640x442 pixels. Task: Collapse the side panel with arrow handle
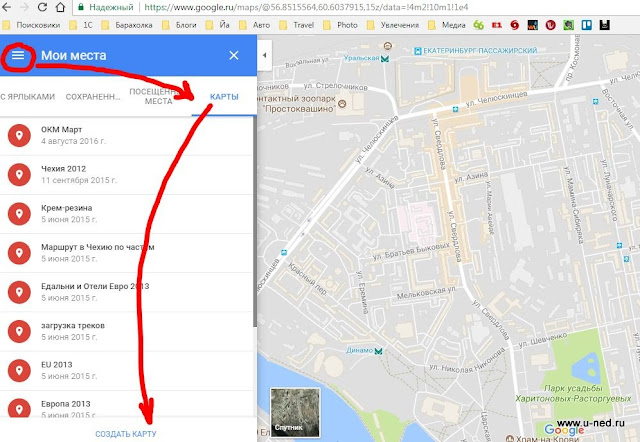pyautogui.click(x=264, y=56)
